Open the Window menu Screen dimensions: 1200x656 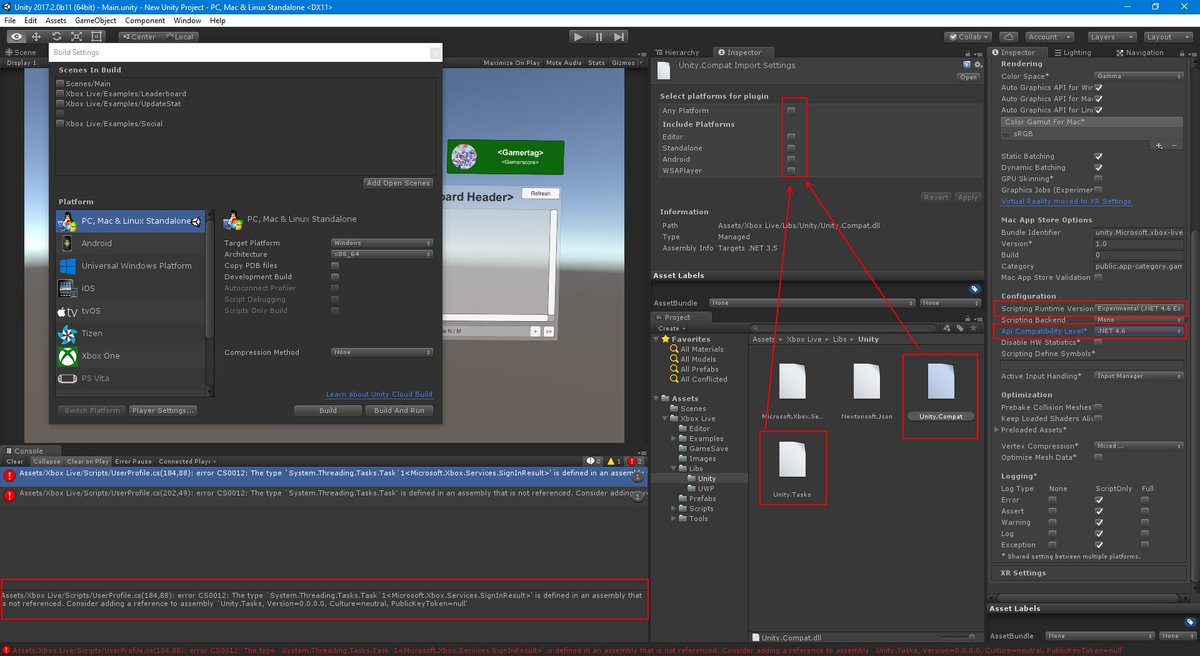click(x=186, y=20)
